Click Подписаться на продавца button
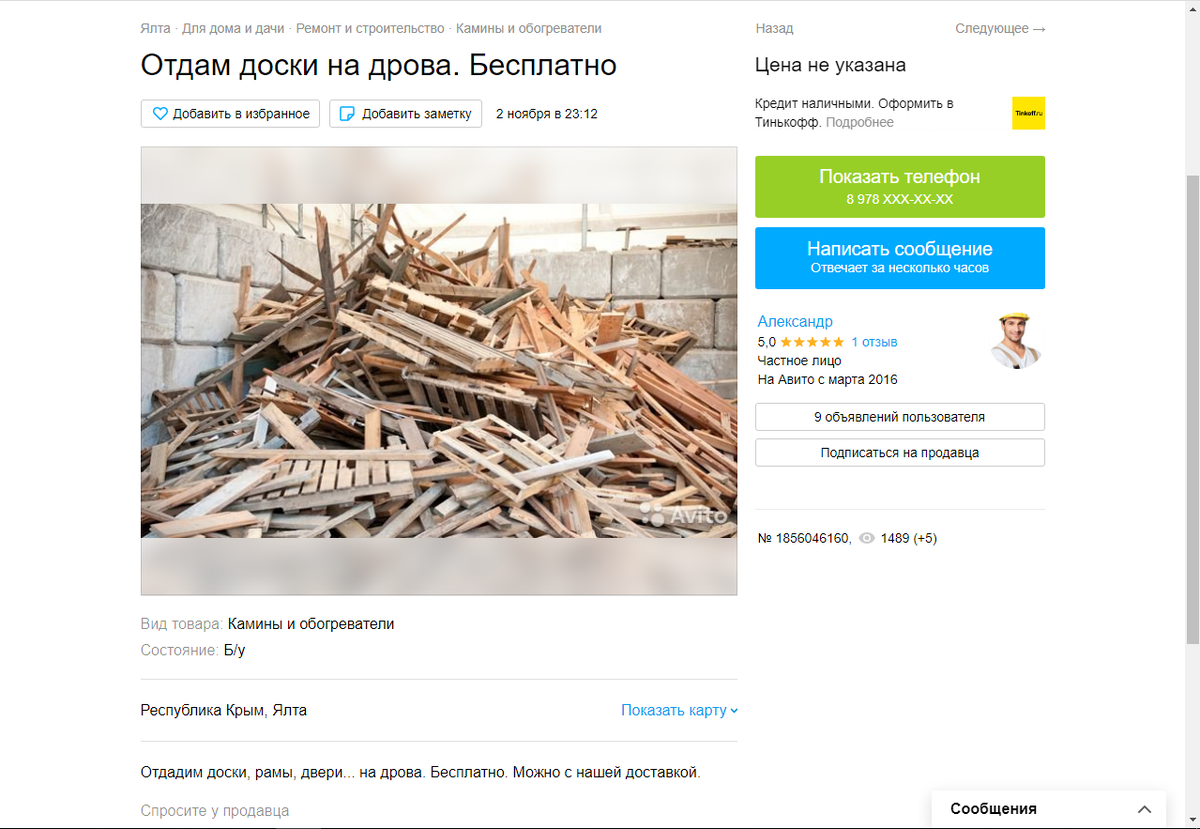Viewport: 1200px width, 829px height. click(x=900, y=453)
